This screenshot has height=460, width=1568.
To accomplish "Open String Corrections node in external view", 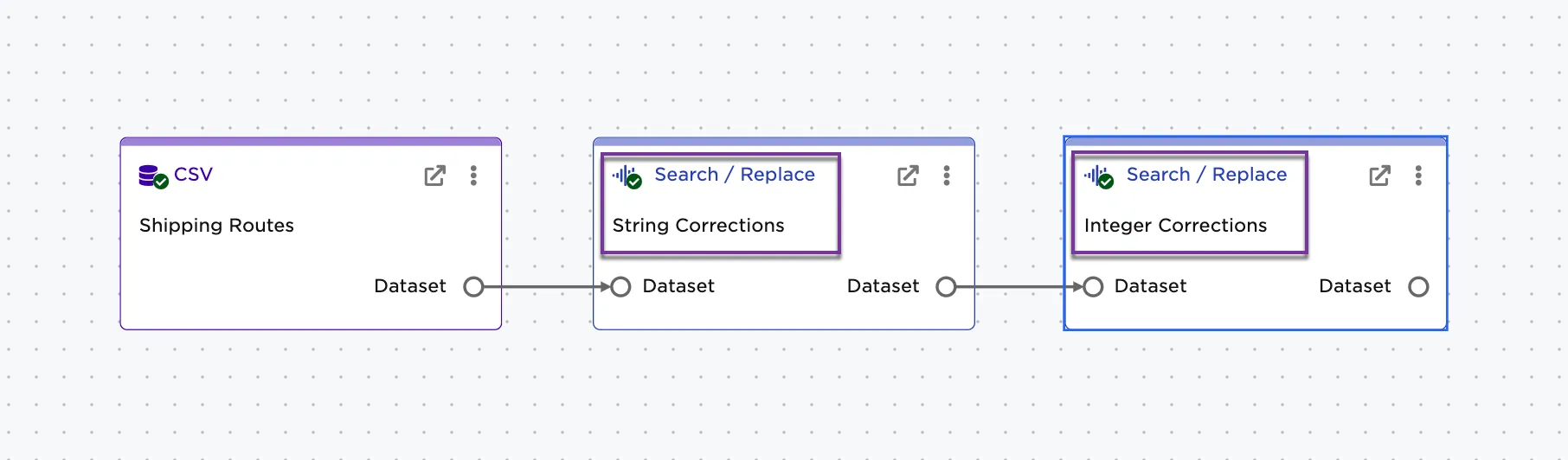I will pyautogui.click(x=908, y=176).
